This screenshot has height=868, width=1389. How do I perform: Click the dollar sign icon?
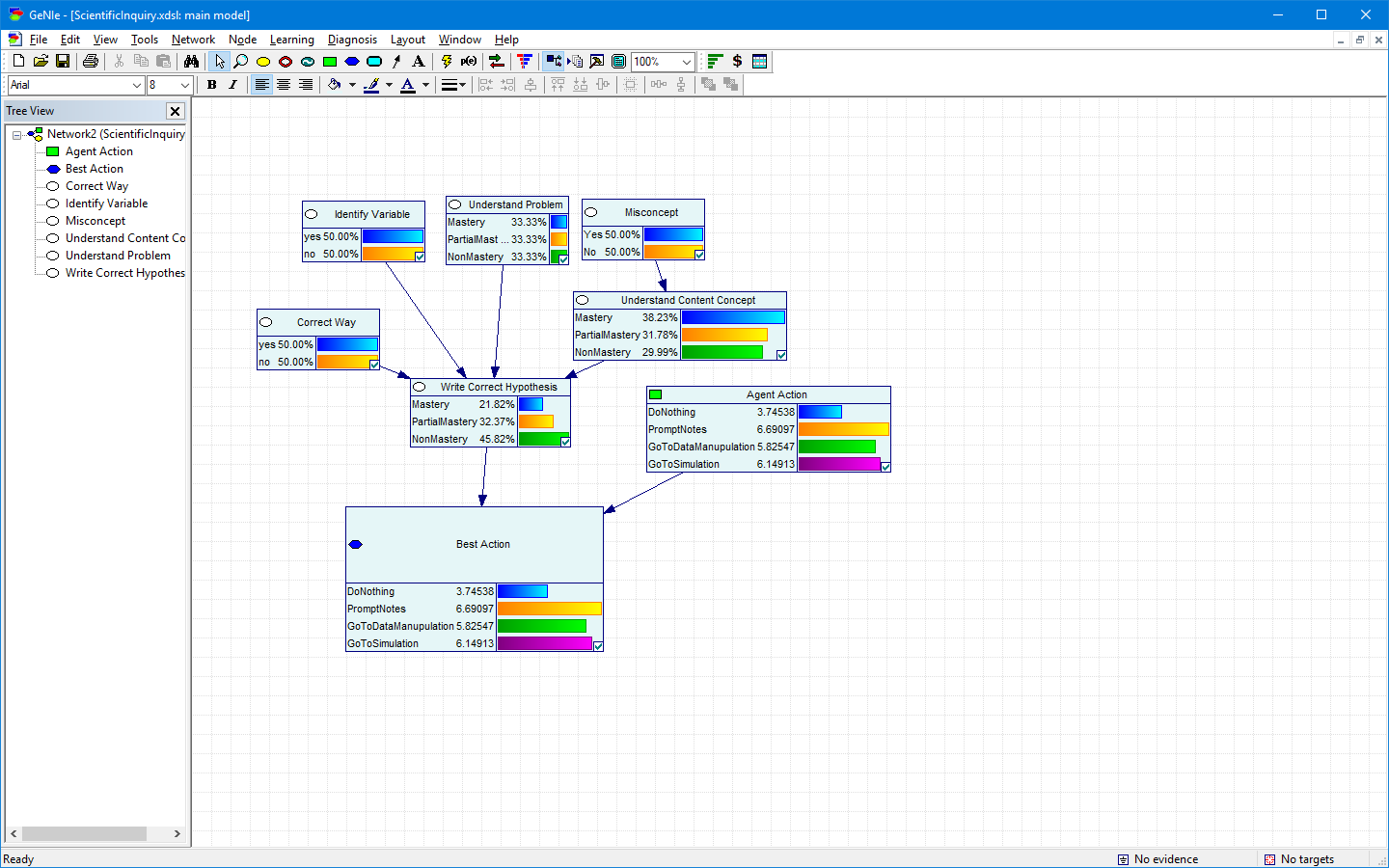click(737, 61)
